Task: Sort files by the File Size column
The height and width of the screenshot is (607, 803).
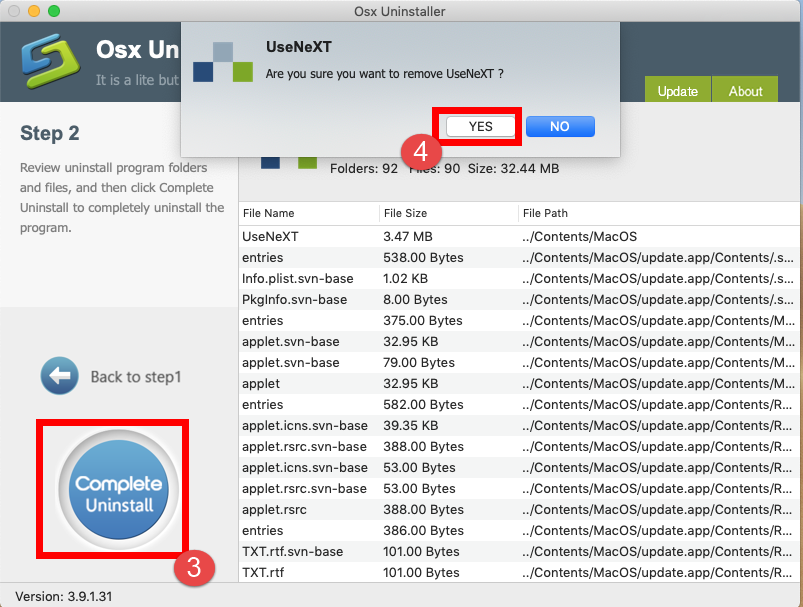Action: click(404, 214)
